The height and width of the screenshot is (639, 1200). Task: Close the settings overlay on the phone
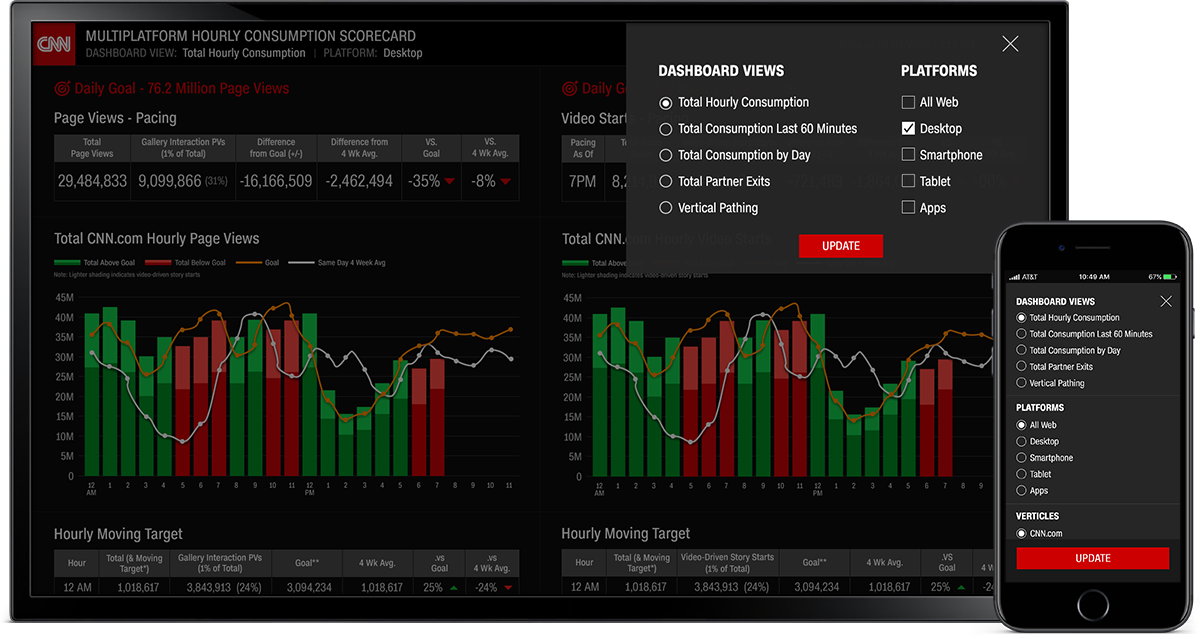[x=1166, y=301]
